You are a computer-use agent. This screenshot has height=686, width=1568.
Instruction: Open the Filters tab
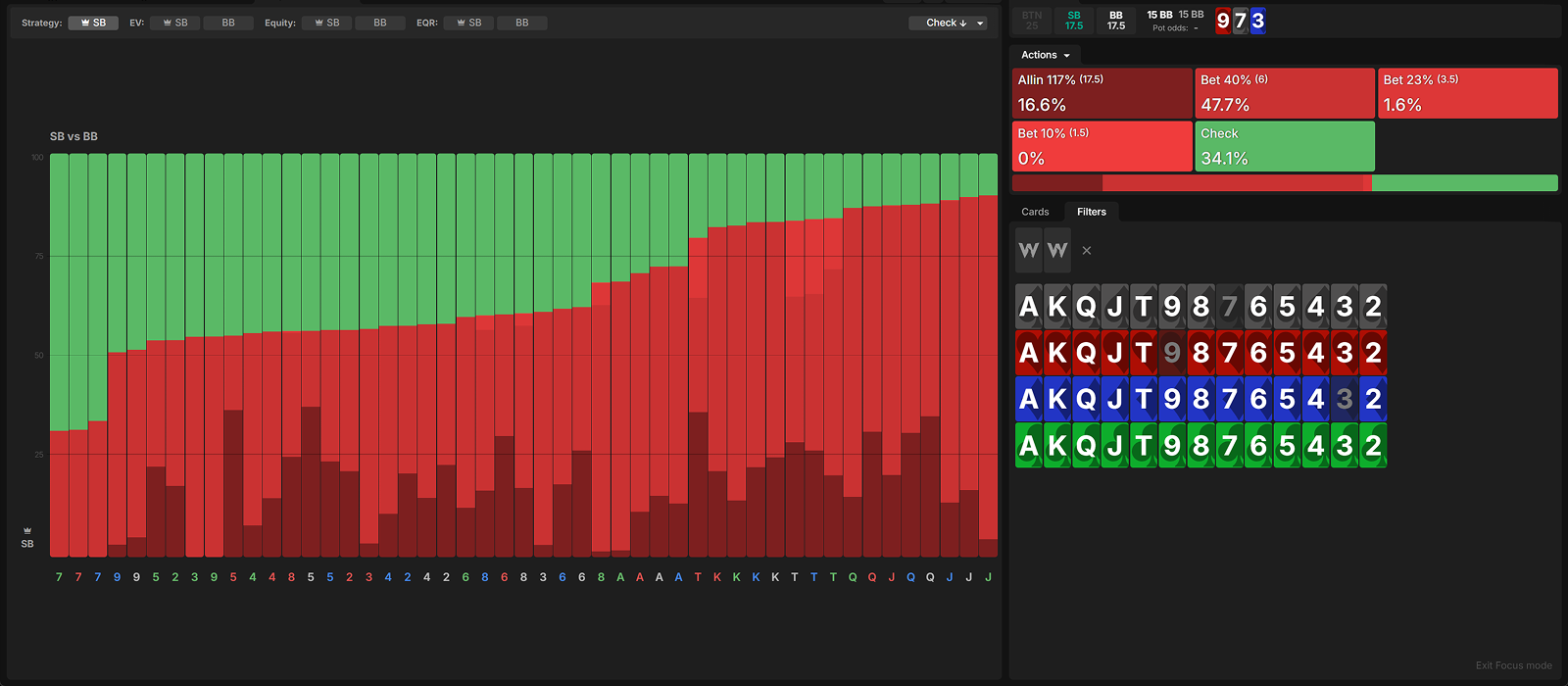click(x=1091, y=212)
